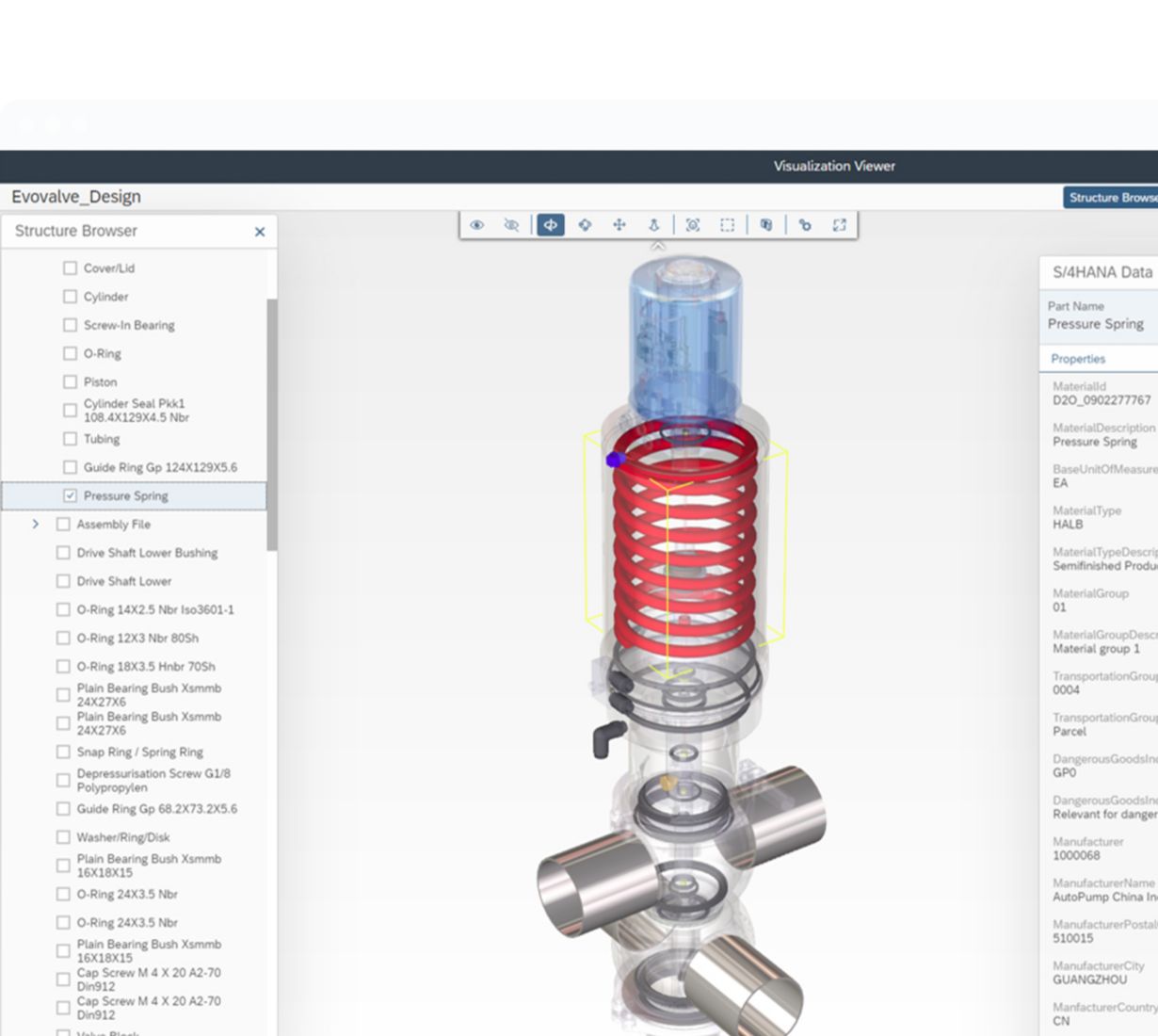Click the Fit to View icon
This screenshot has width=1158, height=1036.
pos(693,225)
